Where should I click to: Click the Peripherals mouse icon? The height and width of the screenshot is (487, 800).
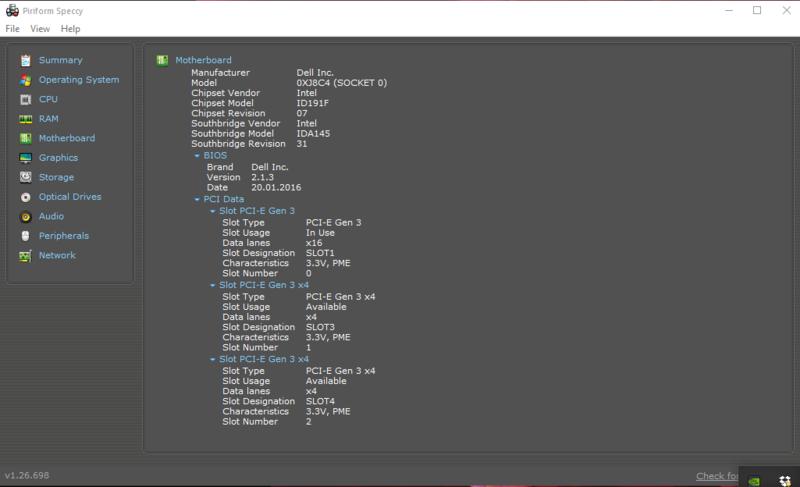coord(26,236)
